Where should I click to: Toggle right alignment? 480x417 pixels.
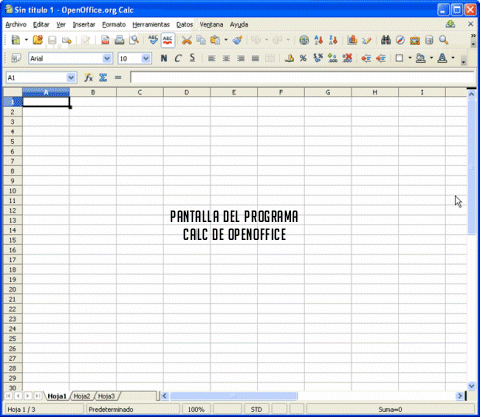tap(241, 59)
